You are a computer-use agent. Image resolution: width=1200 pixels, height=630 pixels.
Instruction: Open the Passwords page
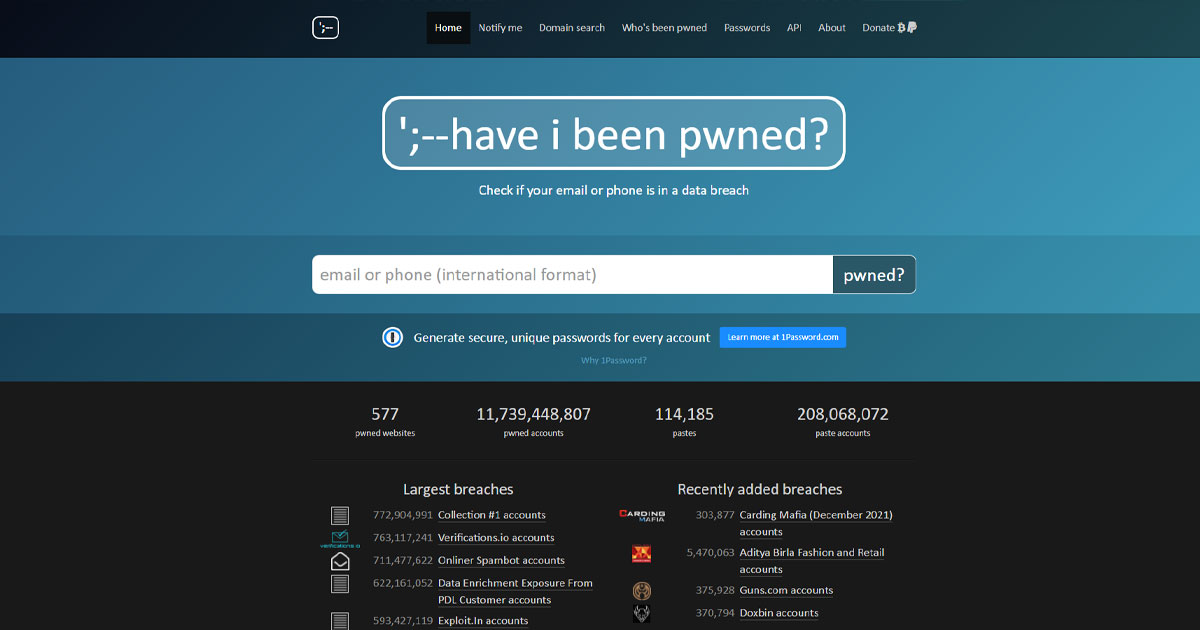[x=747, y=28]
